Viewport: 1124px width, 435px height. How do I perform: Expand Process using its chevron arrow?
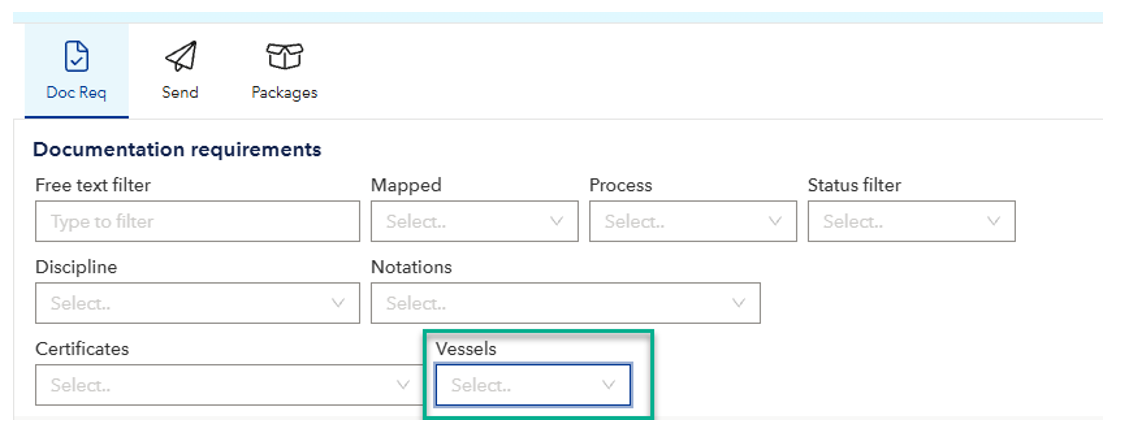775,221
